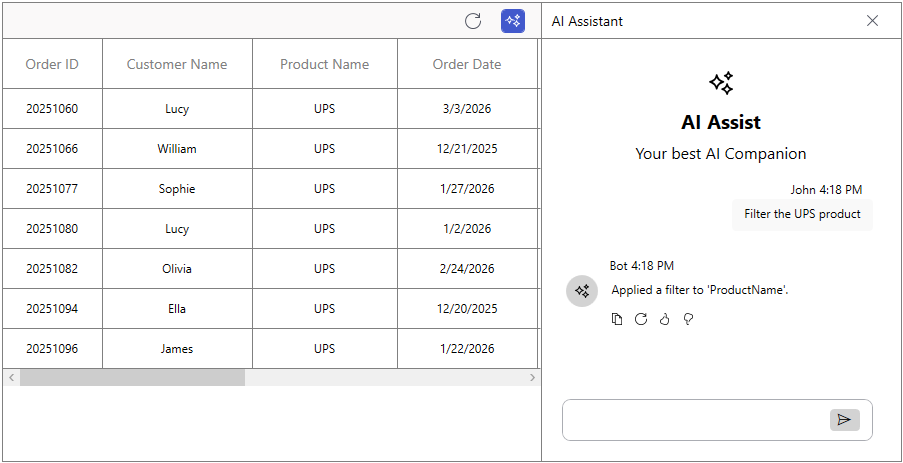
Task: Click thumbs up on the bot response
Action: [x=665, y=319]
